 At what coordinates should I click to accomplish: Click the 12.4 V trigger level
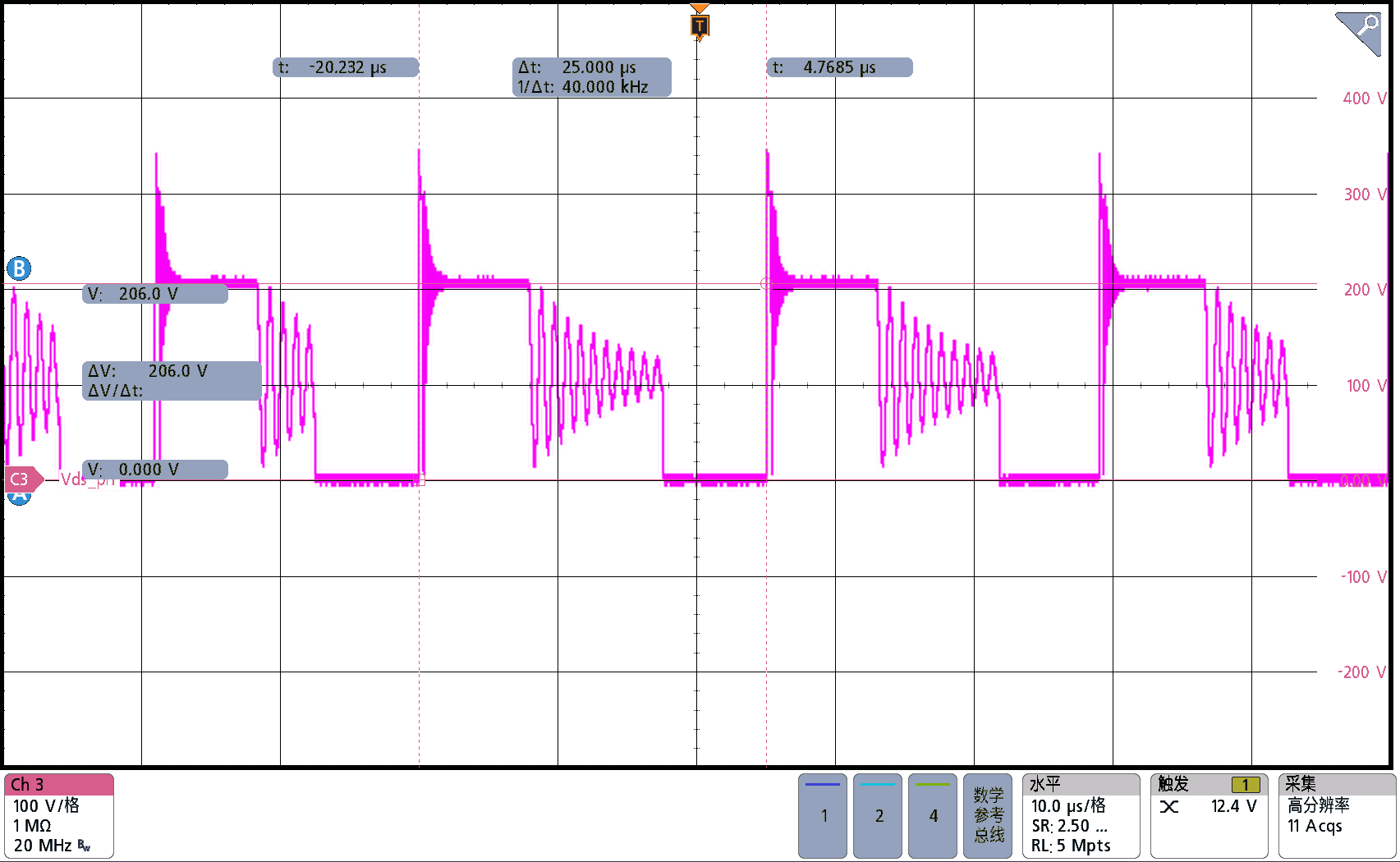pos(1234,806)
